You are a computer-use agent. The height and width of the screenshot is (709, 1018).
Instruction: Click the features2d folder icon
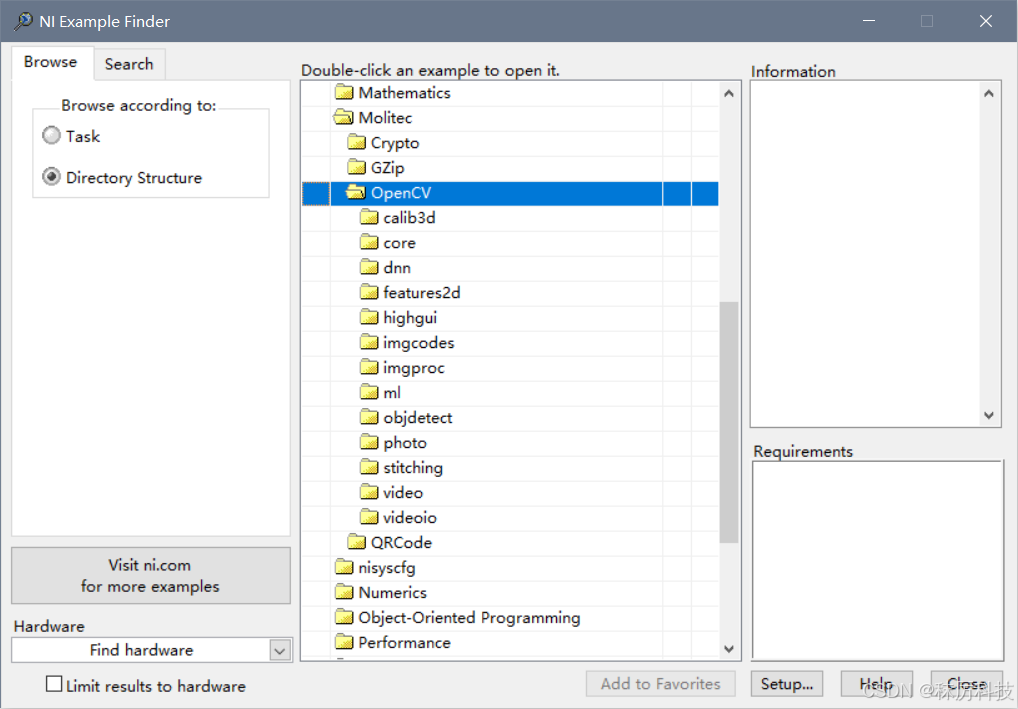pos(369,292)
